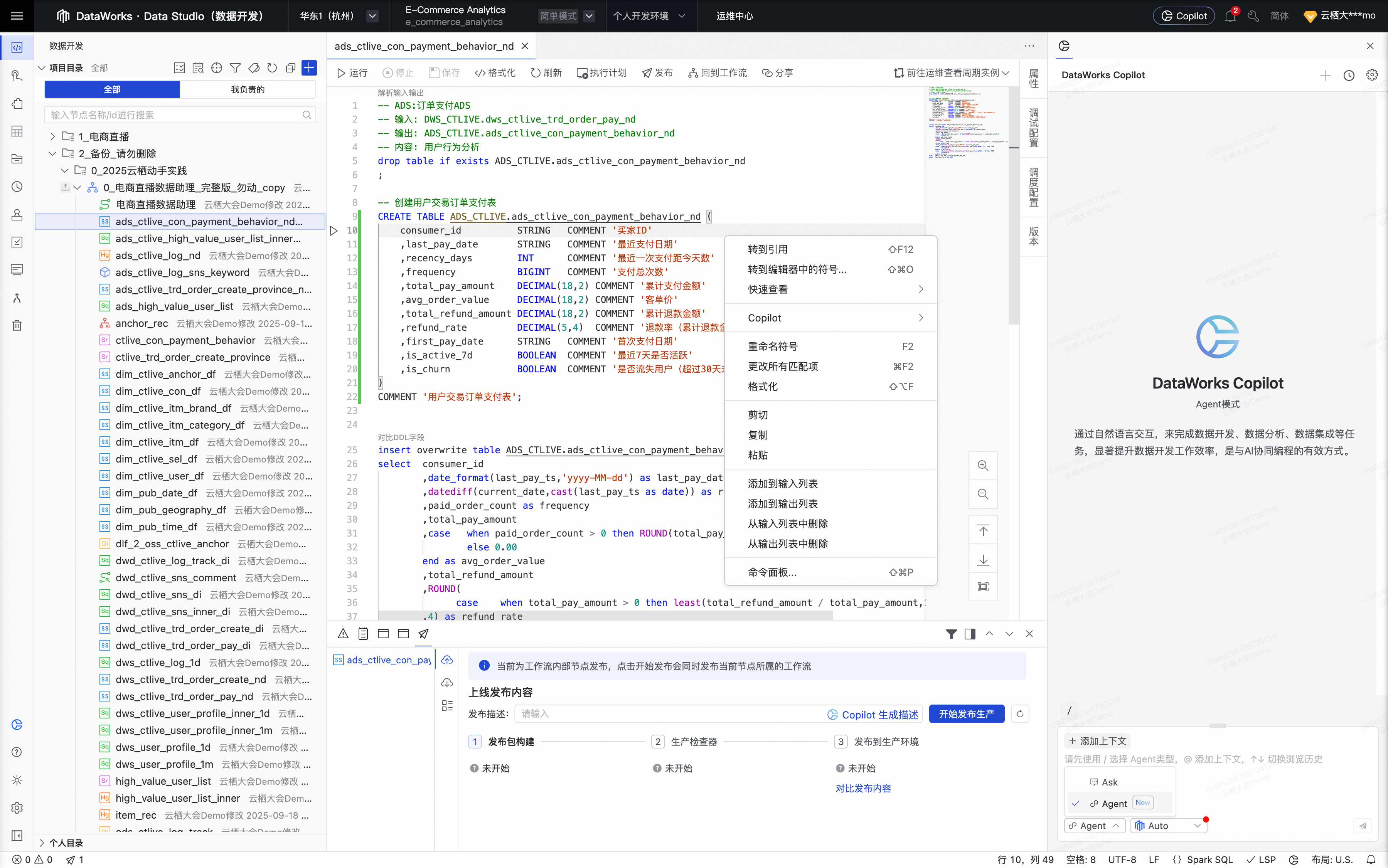Open the recycle bin icon in left sidebar
Image resolution: width=1388 pixels, height=868 pixels.
coord(17,325)
